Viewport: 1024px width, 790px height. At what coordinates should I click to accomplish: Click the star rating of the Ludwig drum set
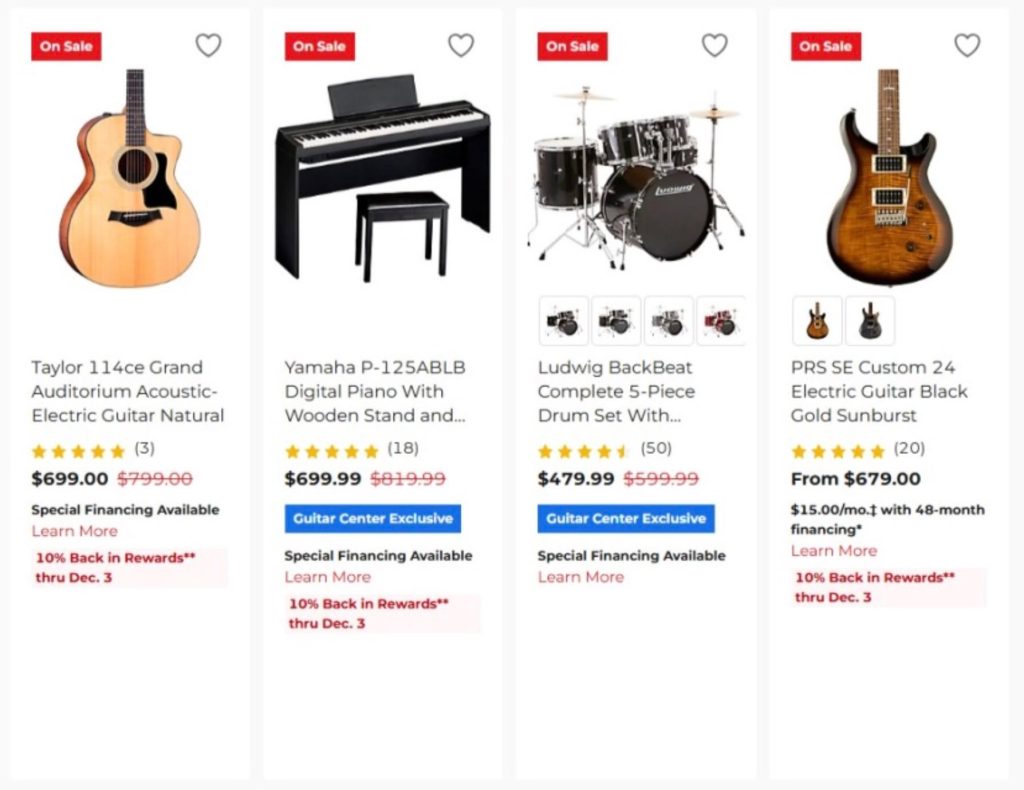click(x=585, y=449)
